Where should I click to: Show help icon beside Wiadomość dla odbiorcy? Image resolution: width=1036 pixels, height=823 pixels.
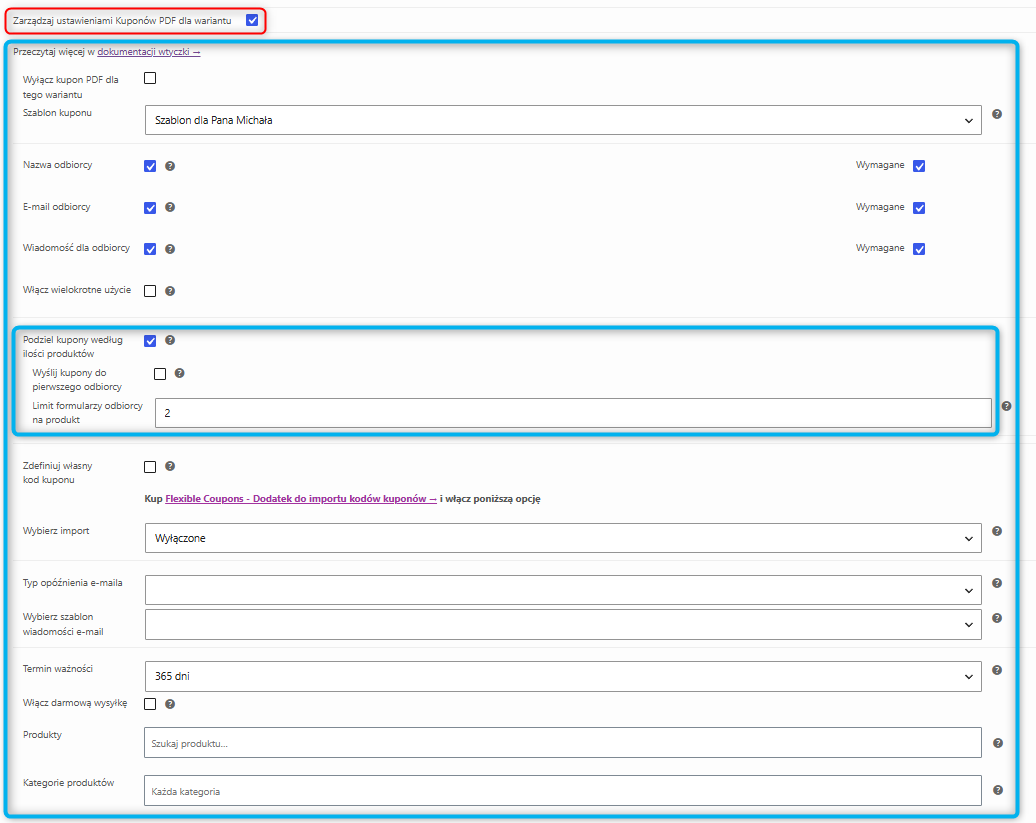170,249
